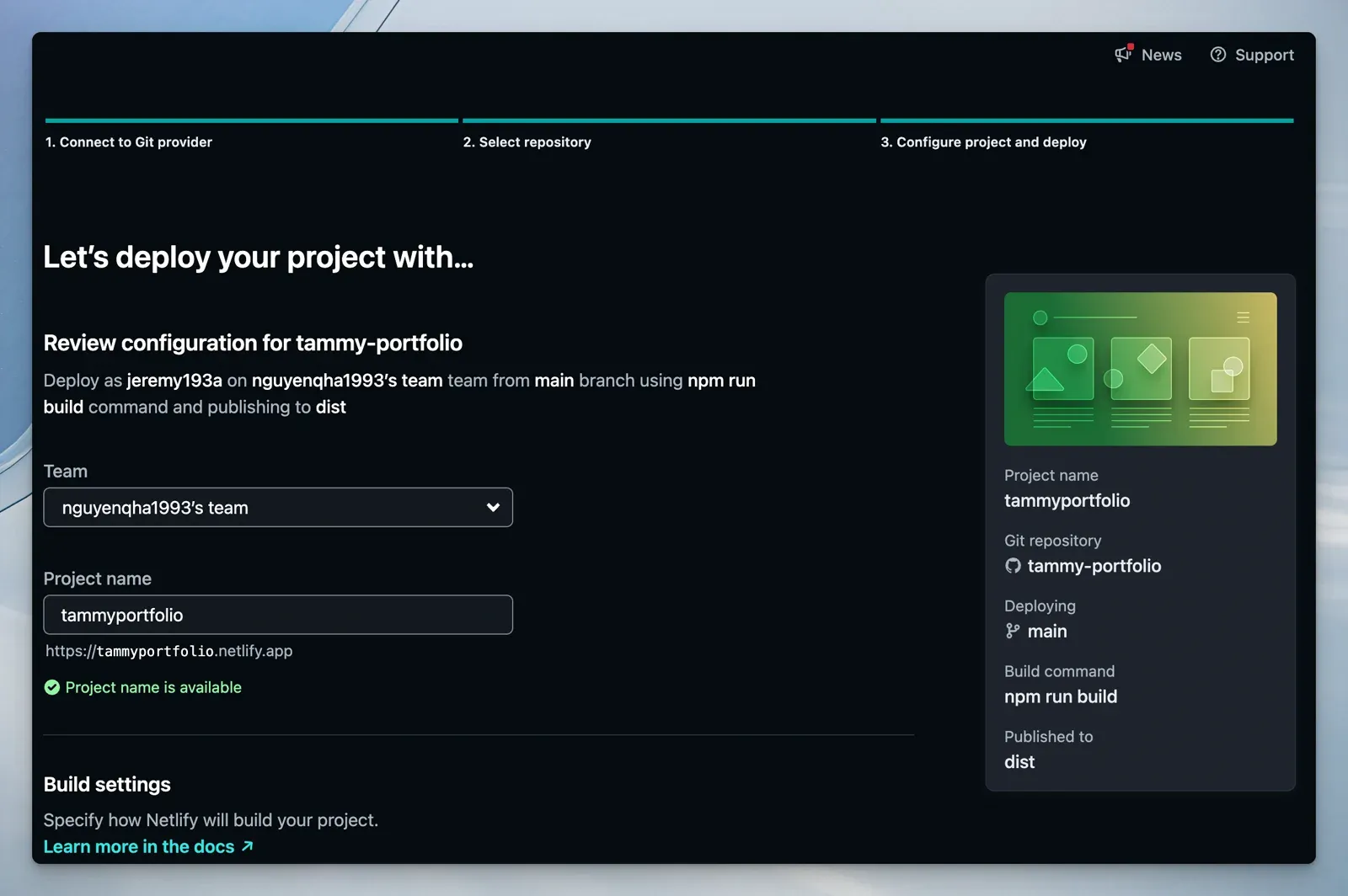1348x896 pixels.
Task: Open the News label in header
Action: (1161, 55)
